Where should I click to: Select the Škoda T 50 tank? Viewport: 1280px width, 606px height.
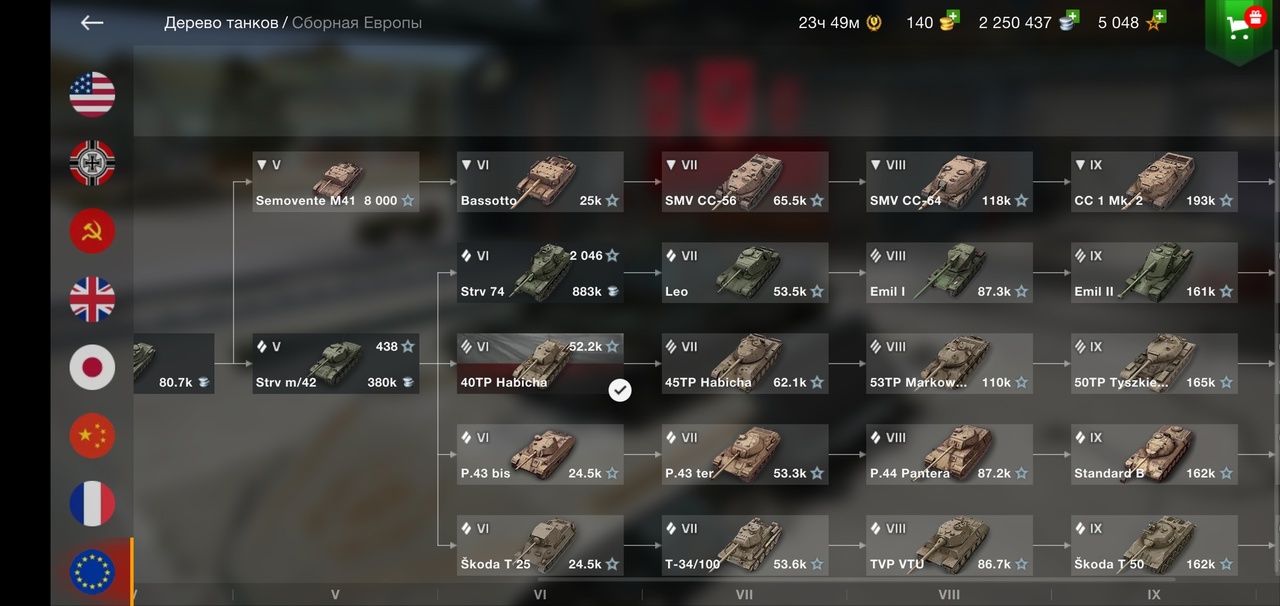pyautogui.click(x=1154, y=545)
